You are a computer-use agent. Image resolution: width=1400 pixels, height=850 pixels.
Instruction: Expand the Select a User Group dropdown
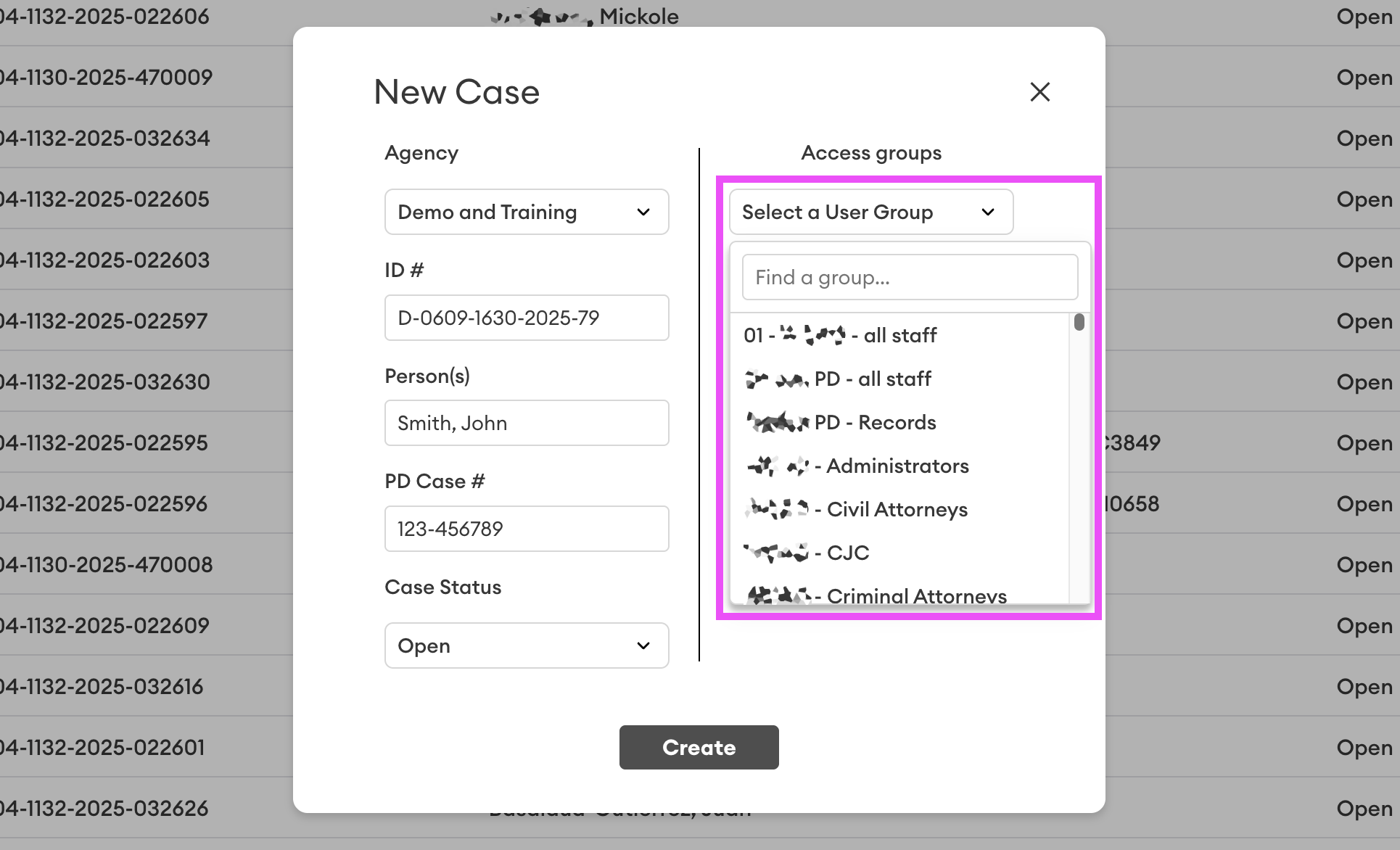click(870, 212)
